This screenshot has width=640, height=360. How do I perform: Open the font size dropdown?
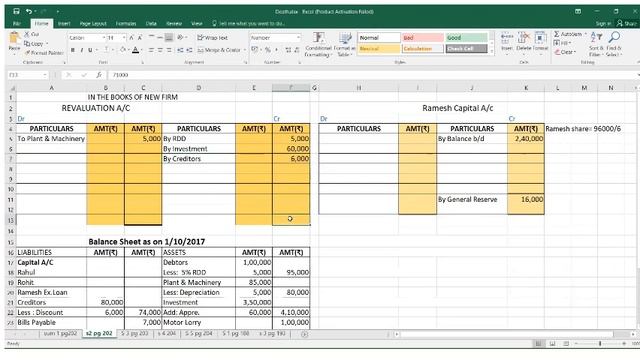[124, 38]
